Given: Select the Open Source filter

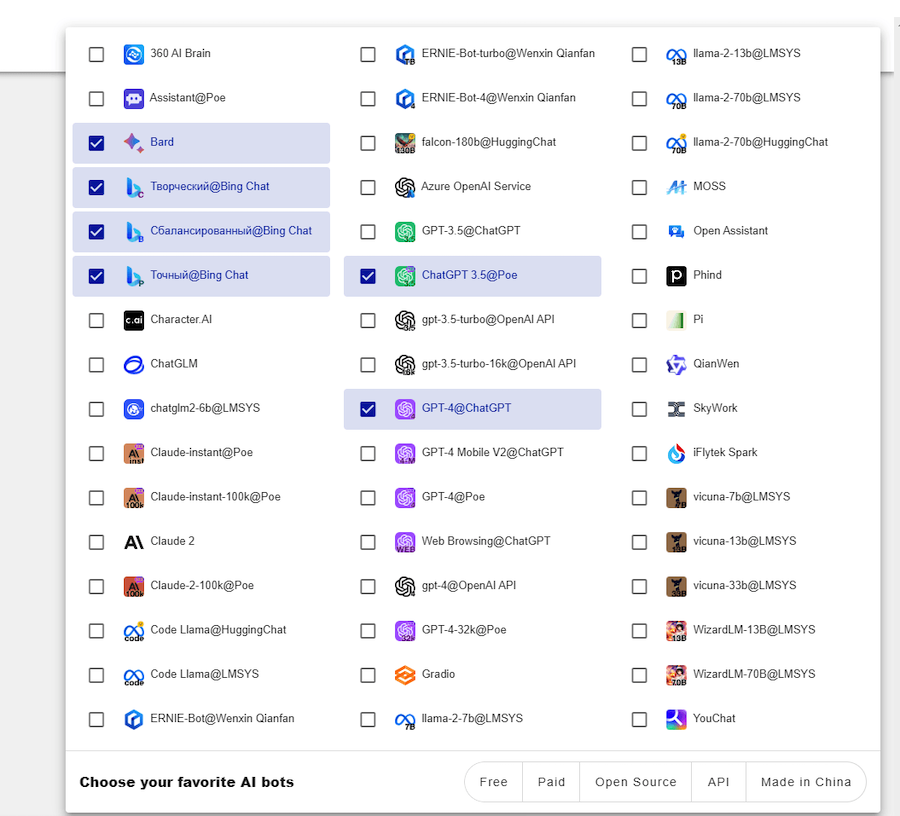Looking at the screenshot, I should 636,782.
